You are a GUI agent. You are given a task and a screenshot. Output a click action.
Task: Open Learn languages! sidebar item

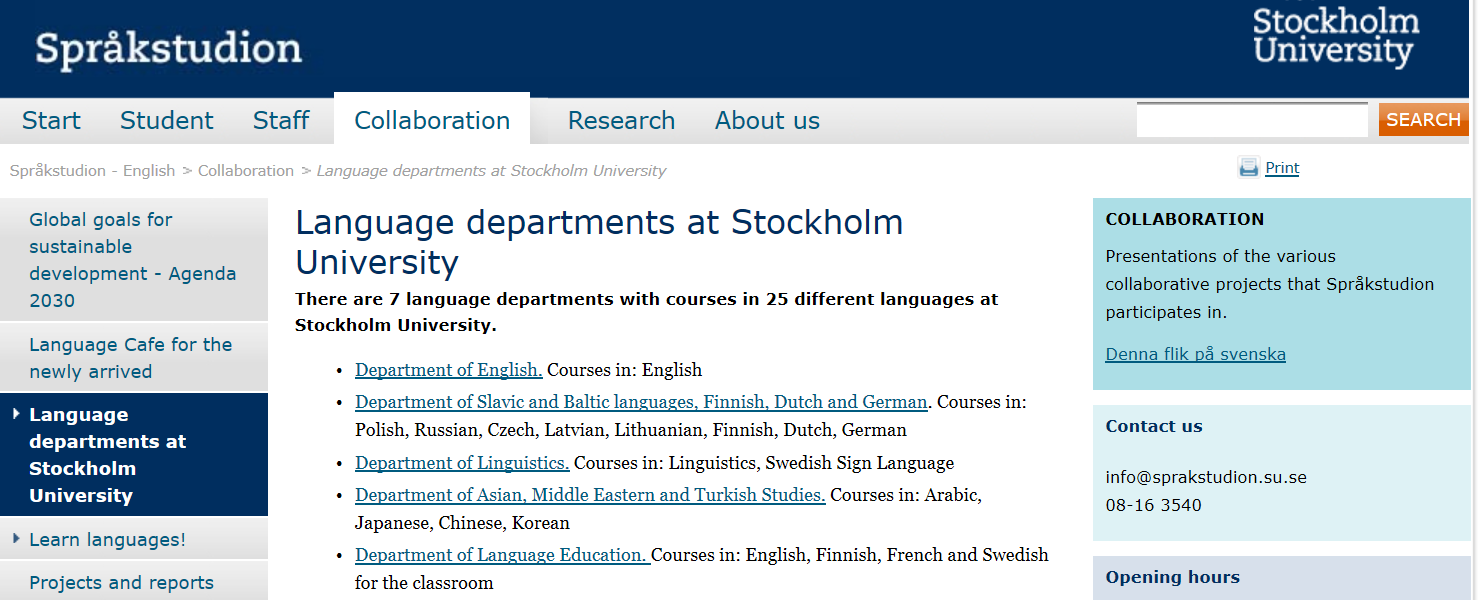click(x=134, y=539)
